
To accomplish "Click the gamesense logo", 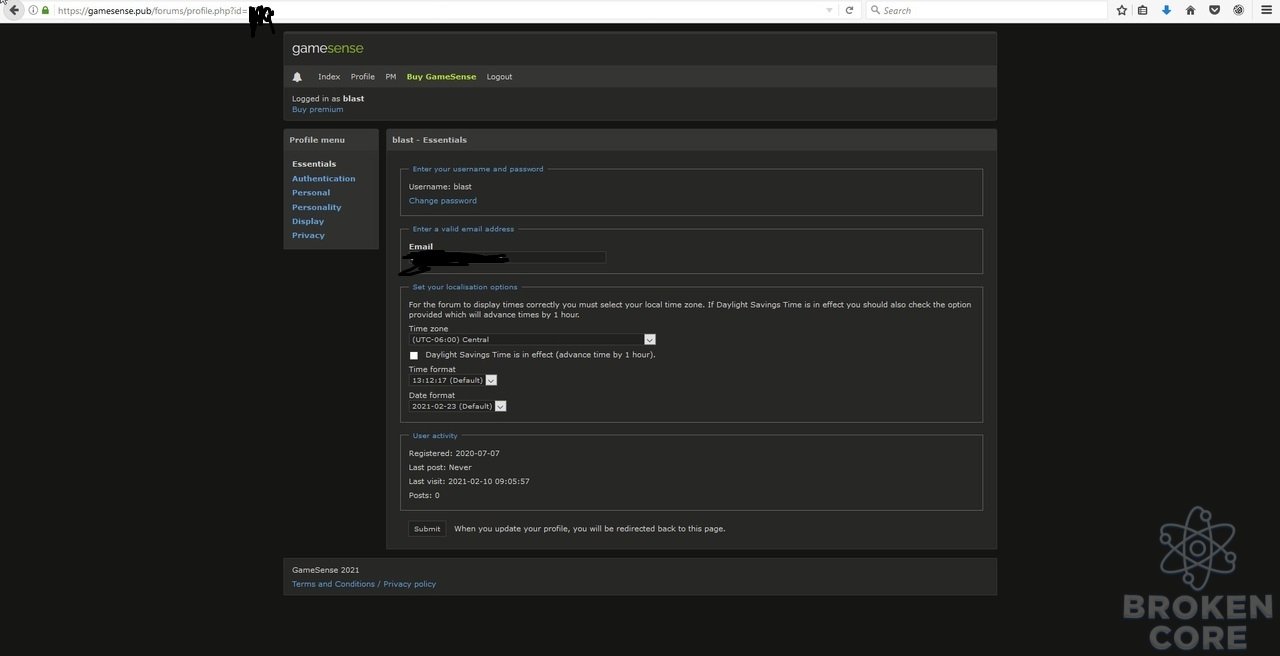I will click(x=327, y=48).
